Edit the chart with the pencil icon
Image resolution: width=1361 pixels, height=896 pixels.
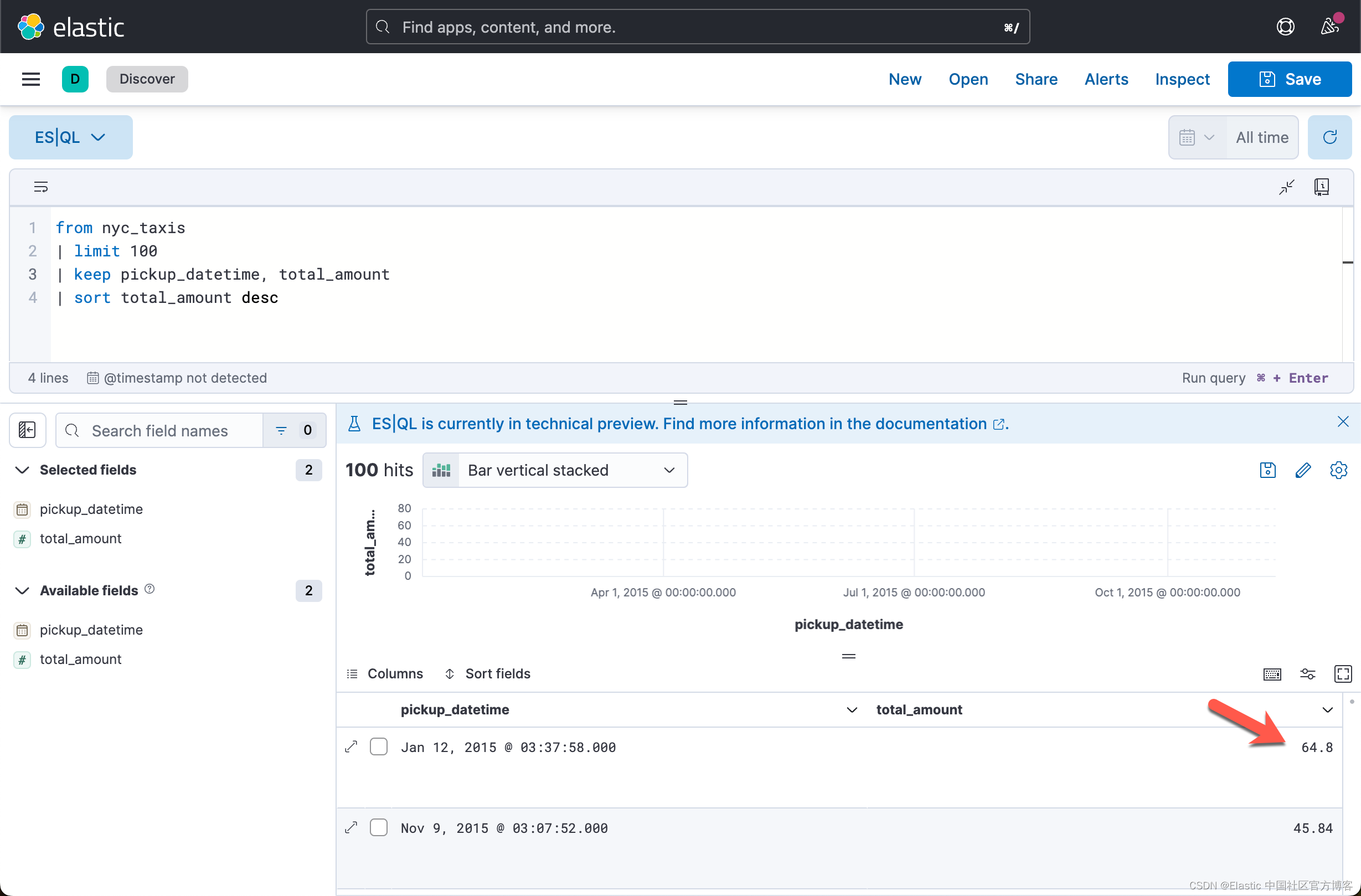1304,470
